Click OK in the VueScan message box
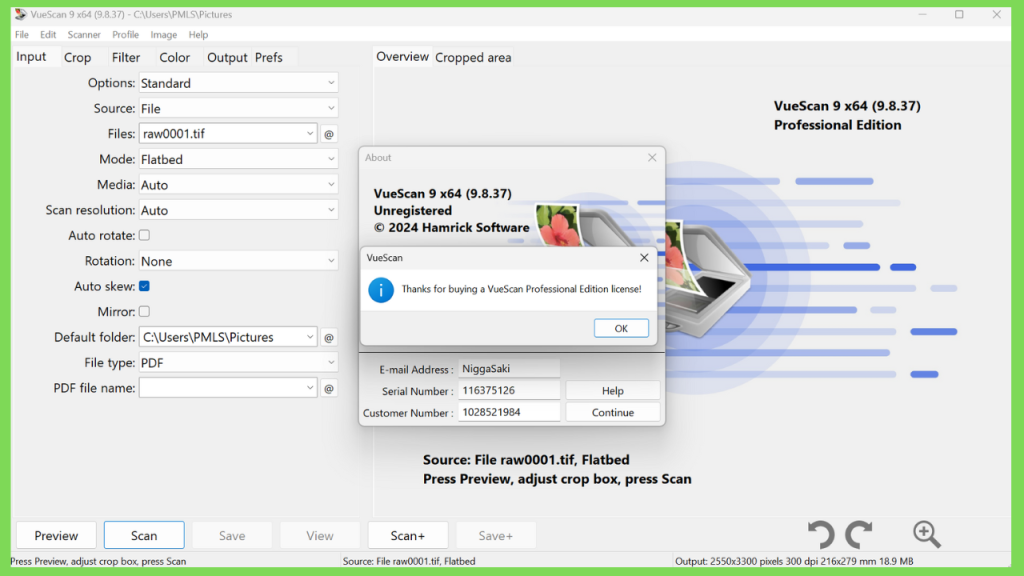 tap(621, 328)
